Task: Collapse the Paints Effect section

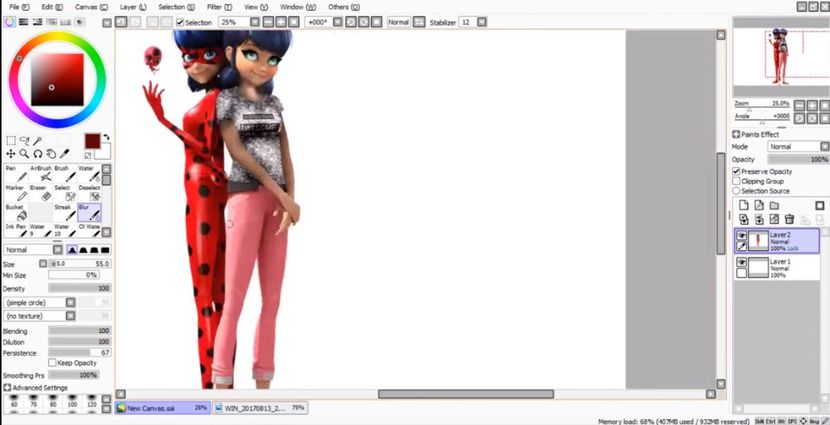Action: pyautogui.click(x=736, y=134)
